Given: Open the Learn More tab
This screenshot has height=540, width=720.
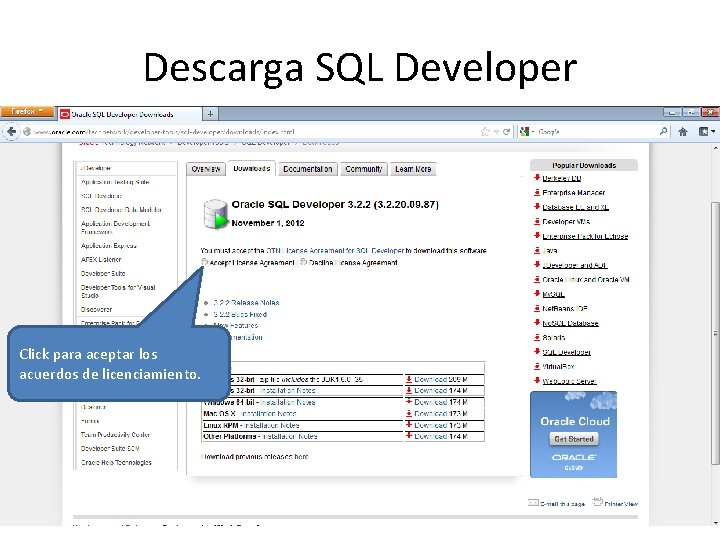Looking at the screenshot, I should click(x=413, y=169).
